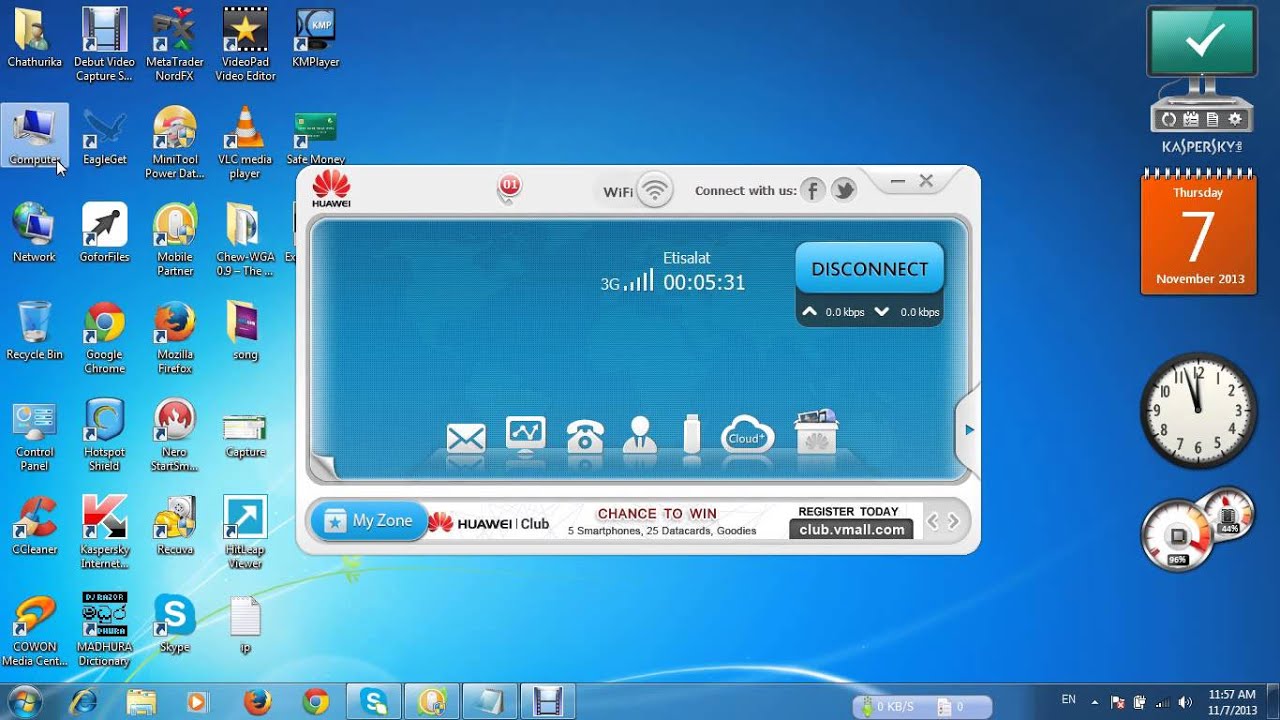
Task: Select the Network desktop icon
Action: pyautogui.click(x=35, y=233)
